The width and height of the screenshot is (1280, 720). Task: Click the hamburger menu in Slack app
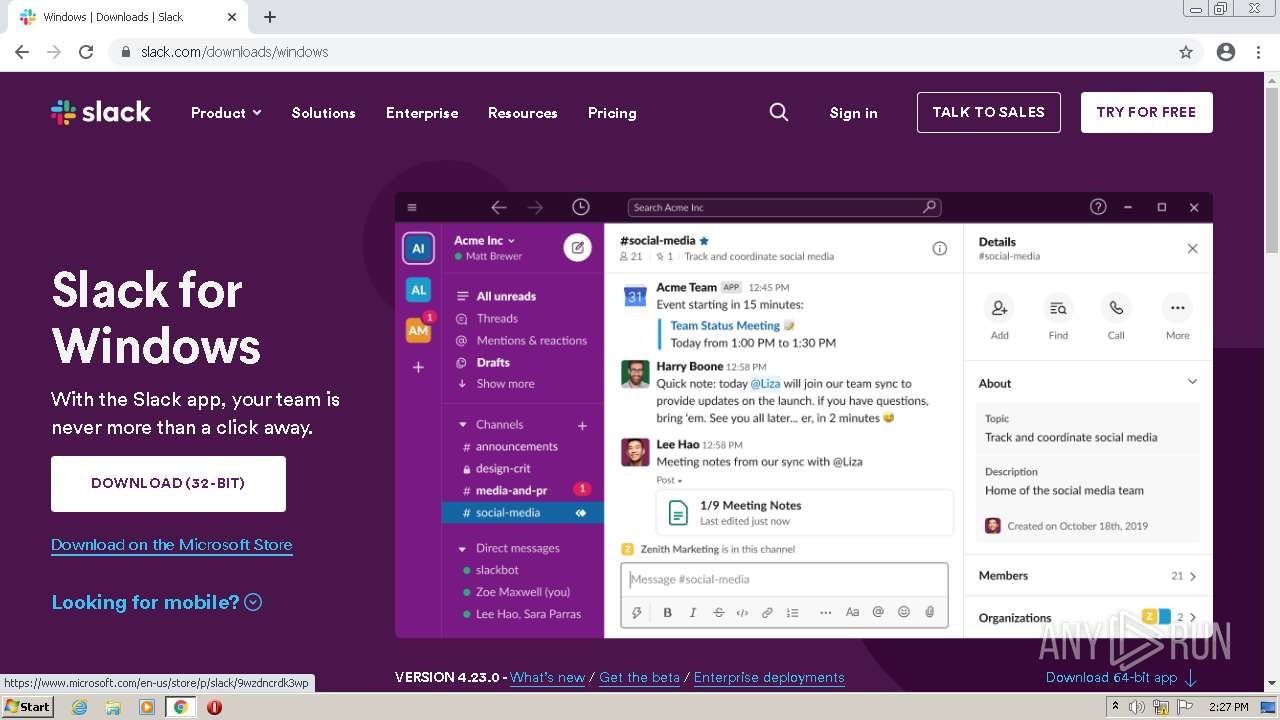(x=411, y=207)
